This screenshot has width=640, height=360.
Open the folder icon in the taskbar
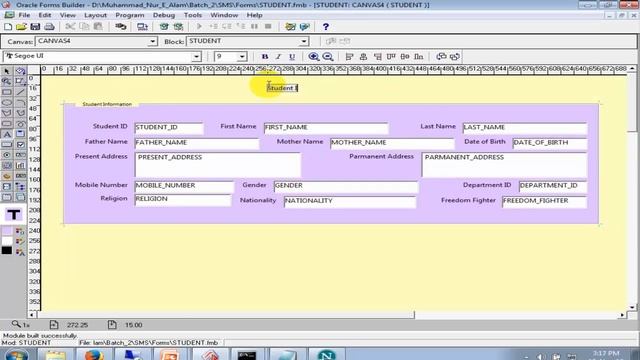point(56,354)
